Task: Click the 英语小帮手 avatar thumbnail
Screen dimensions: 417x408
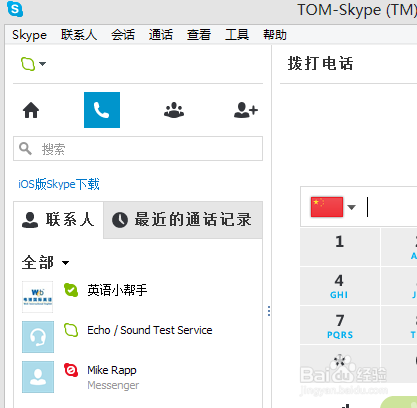Action: [x=38, y=297]
